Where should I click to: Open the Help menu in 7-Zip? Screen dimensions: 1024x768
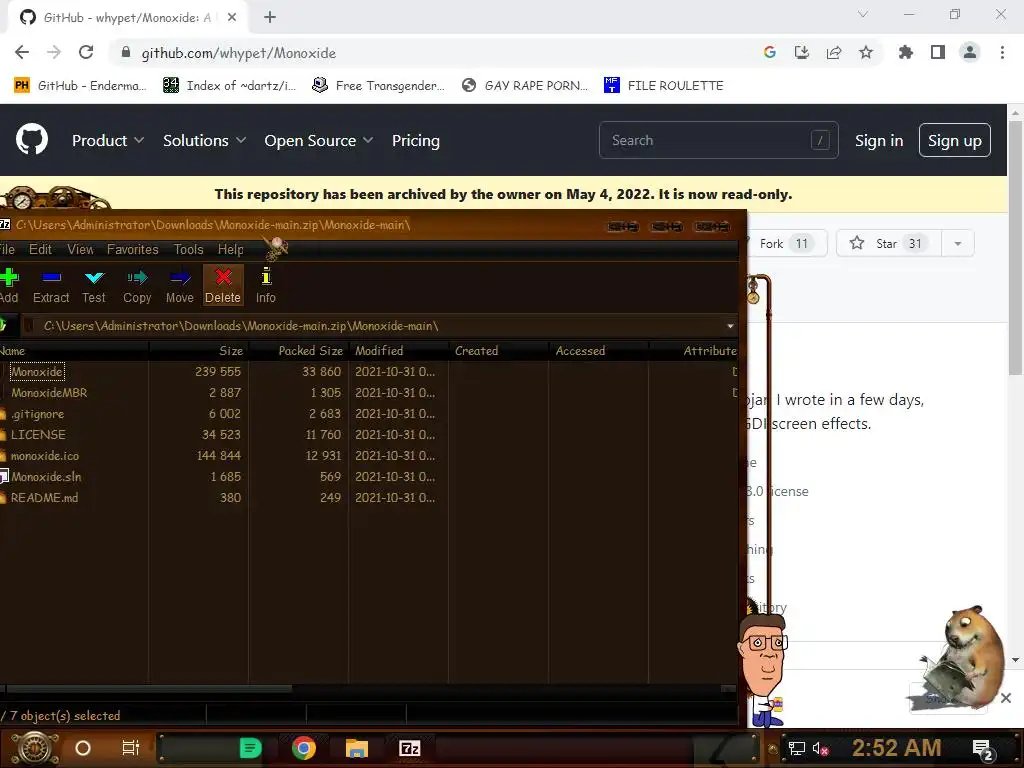(x=231, y=249)
